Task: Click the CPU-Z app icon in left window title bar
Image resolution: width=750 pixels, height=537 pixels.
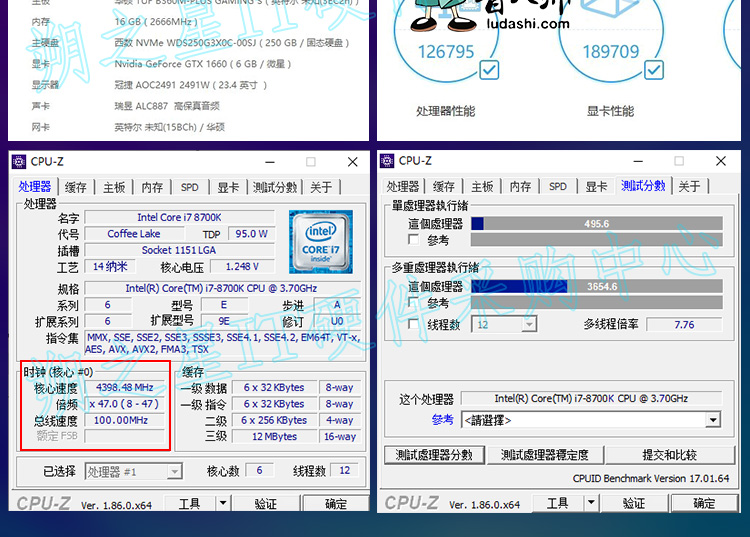Action: 19,162
